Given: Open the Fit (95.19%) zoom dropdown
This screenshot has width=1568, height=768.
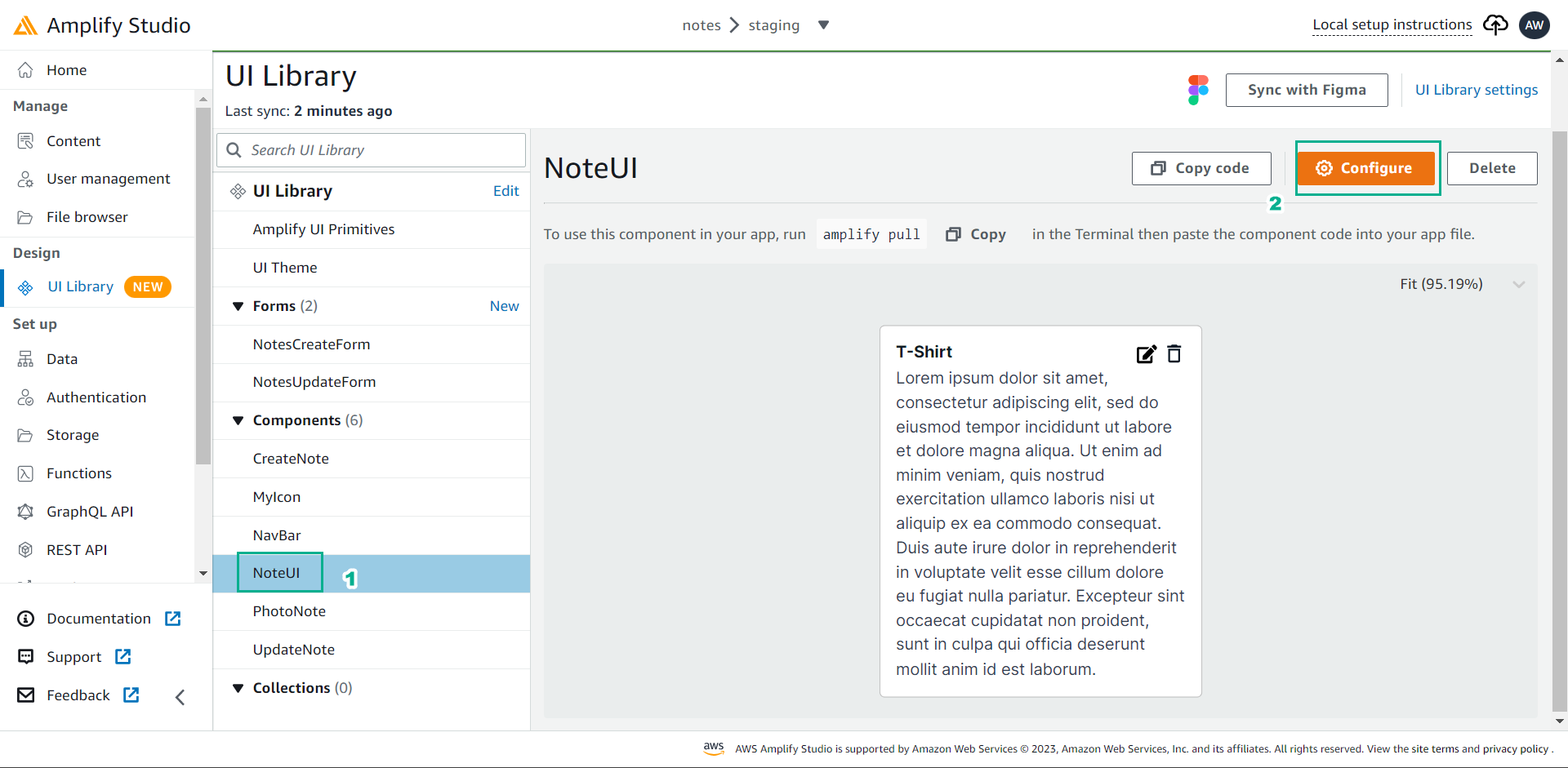Looking at the screenshot, I should [x=1462, y=284].
